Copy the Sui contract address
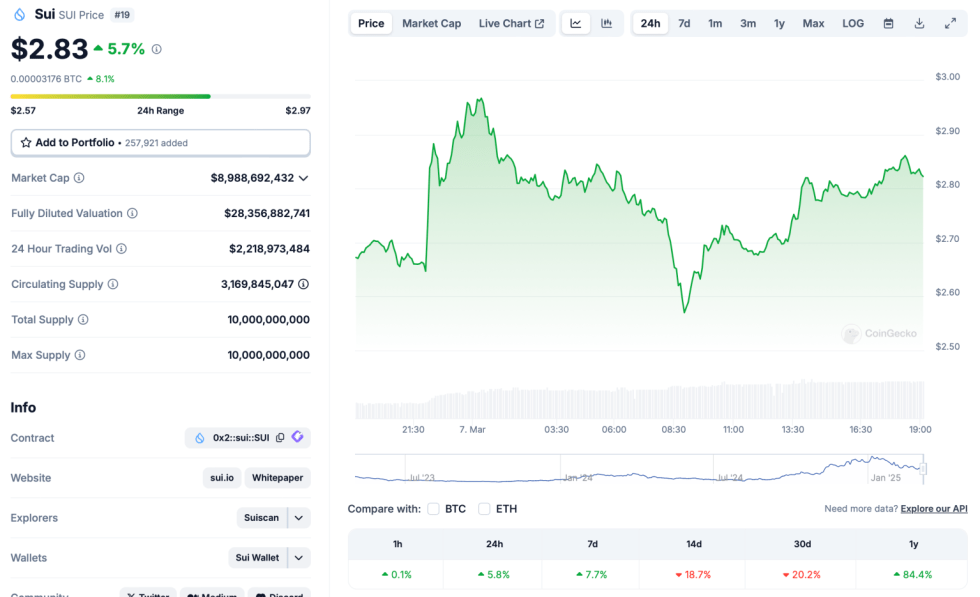 point(280,438)
